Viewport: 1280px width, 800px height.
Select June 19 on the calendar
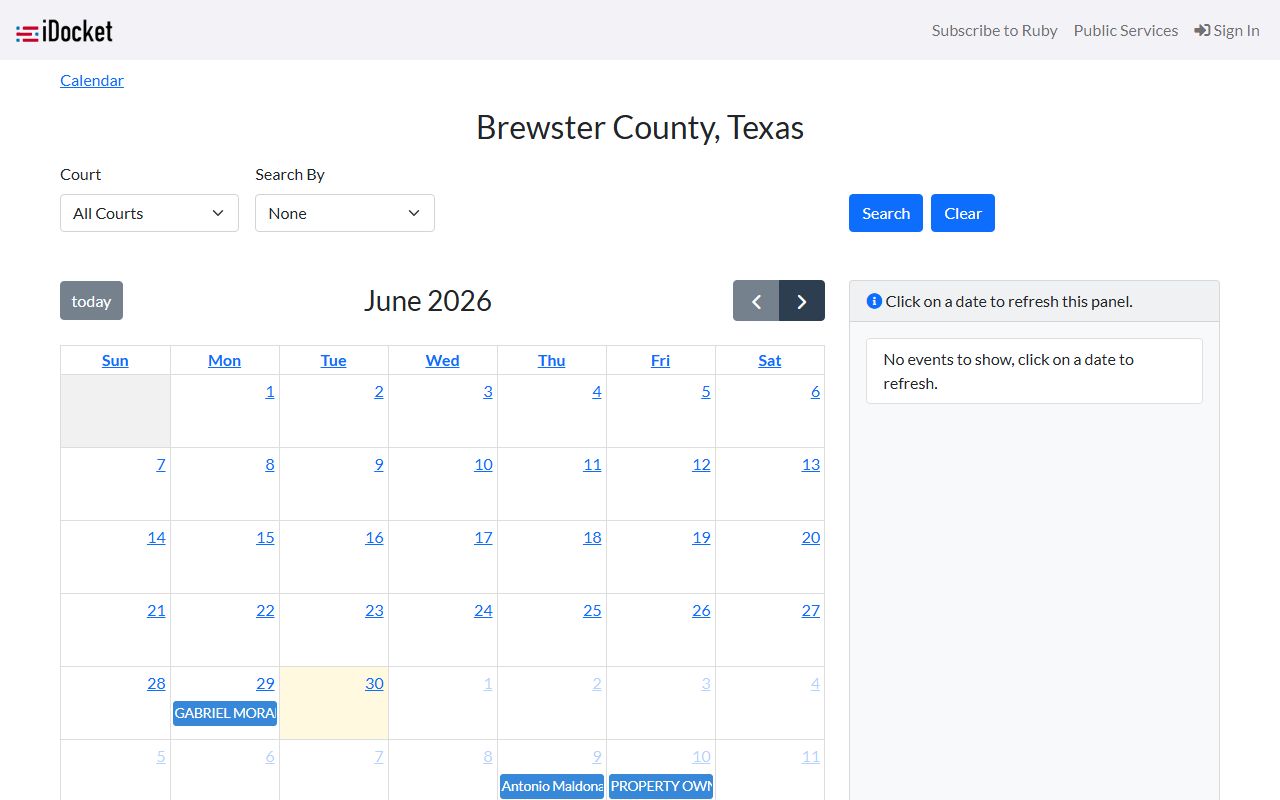701,537
